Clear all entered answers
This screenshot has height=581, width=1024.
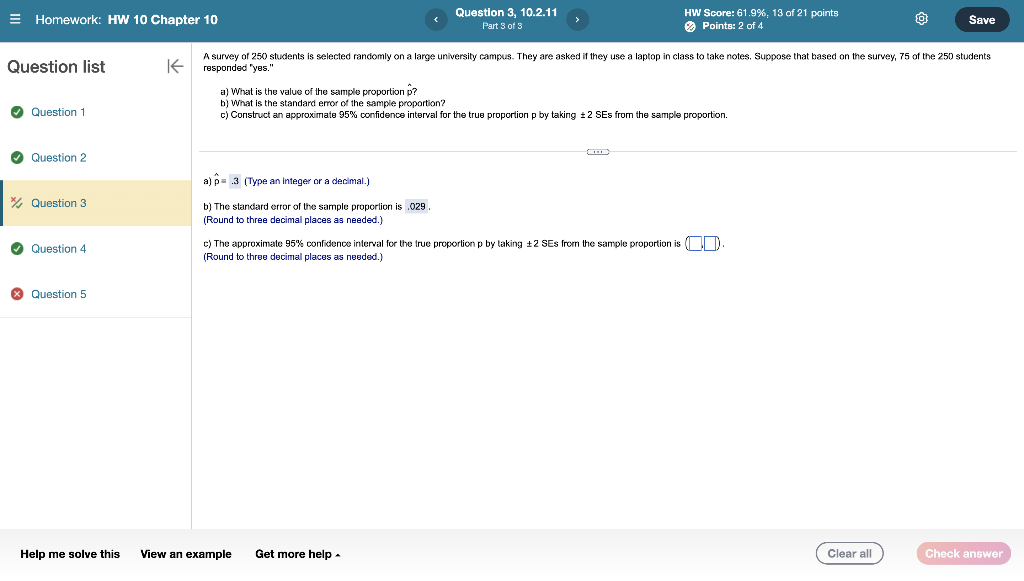click(849, 554)
